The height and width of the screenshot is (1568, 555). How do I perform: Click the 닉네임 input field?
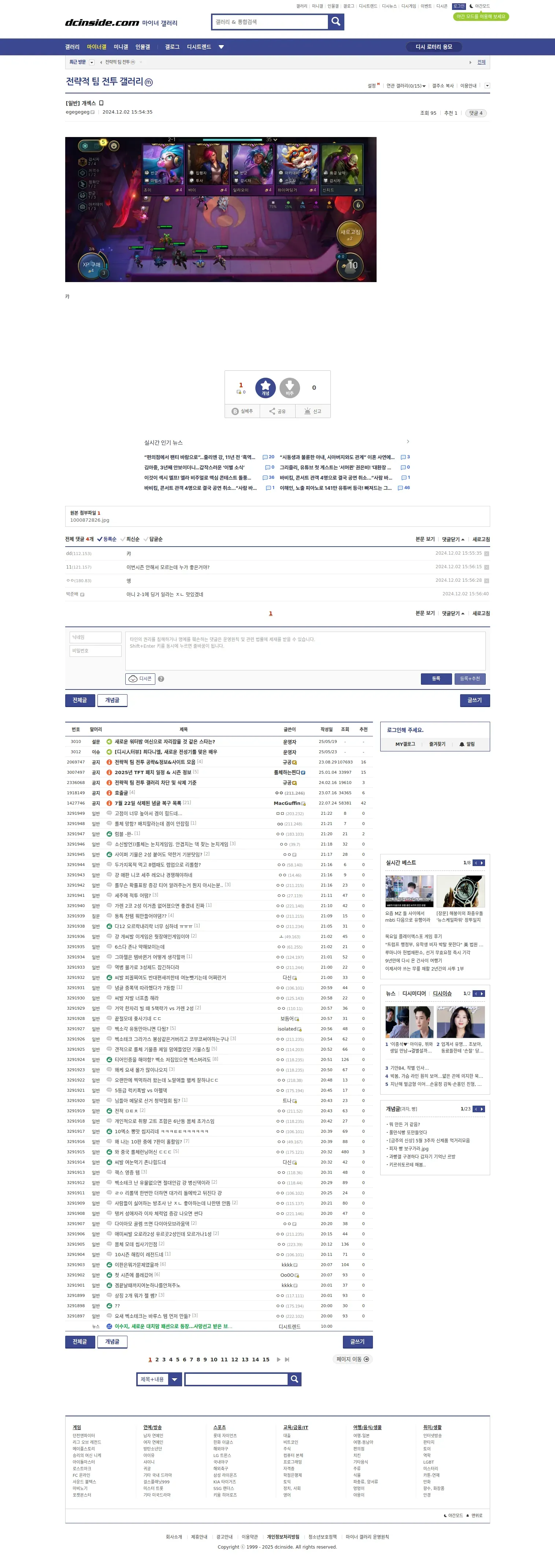pyautogui.click(x=96, y=637)
